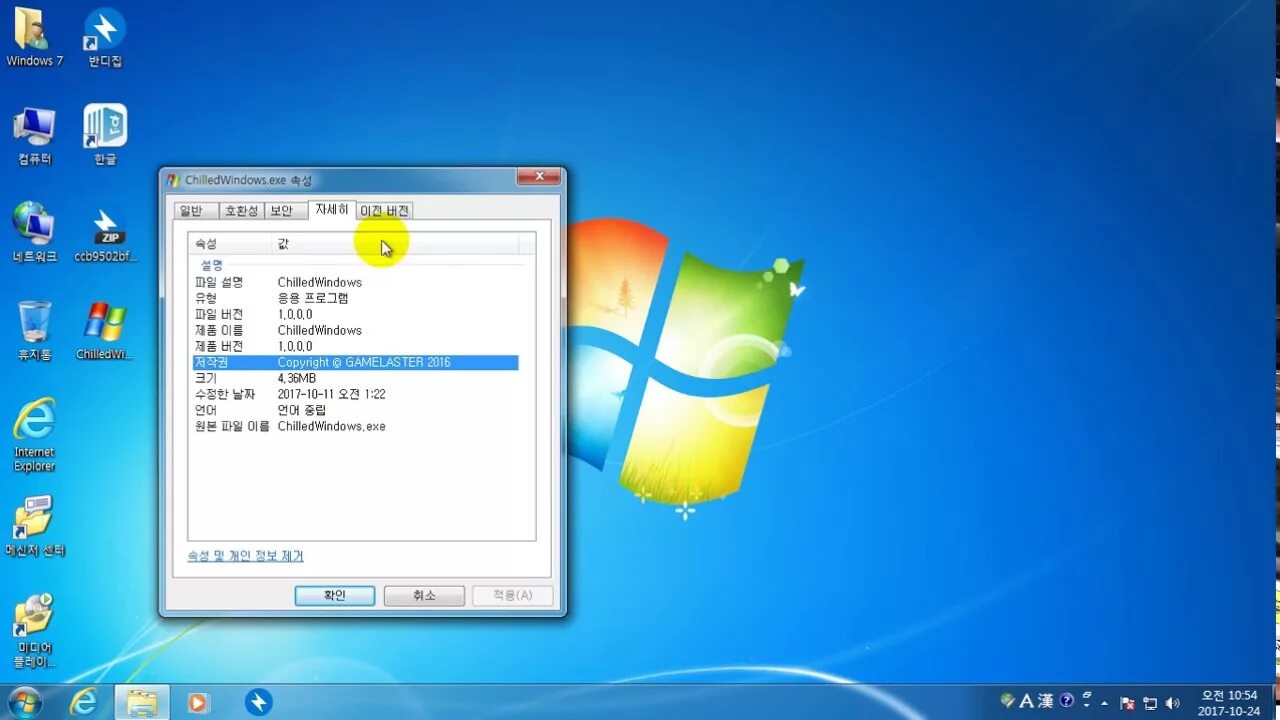
Task: Select the 메신저 센터 desktop shortcut
Action: pyautogui.click(x=34, y=527)
